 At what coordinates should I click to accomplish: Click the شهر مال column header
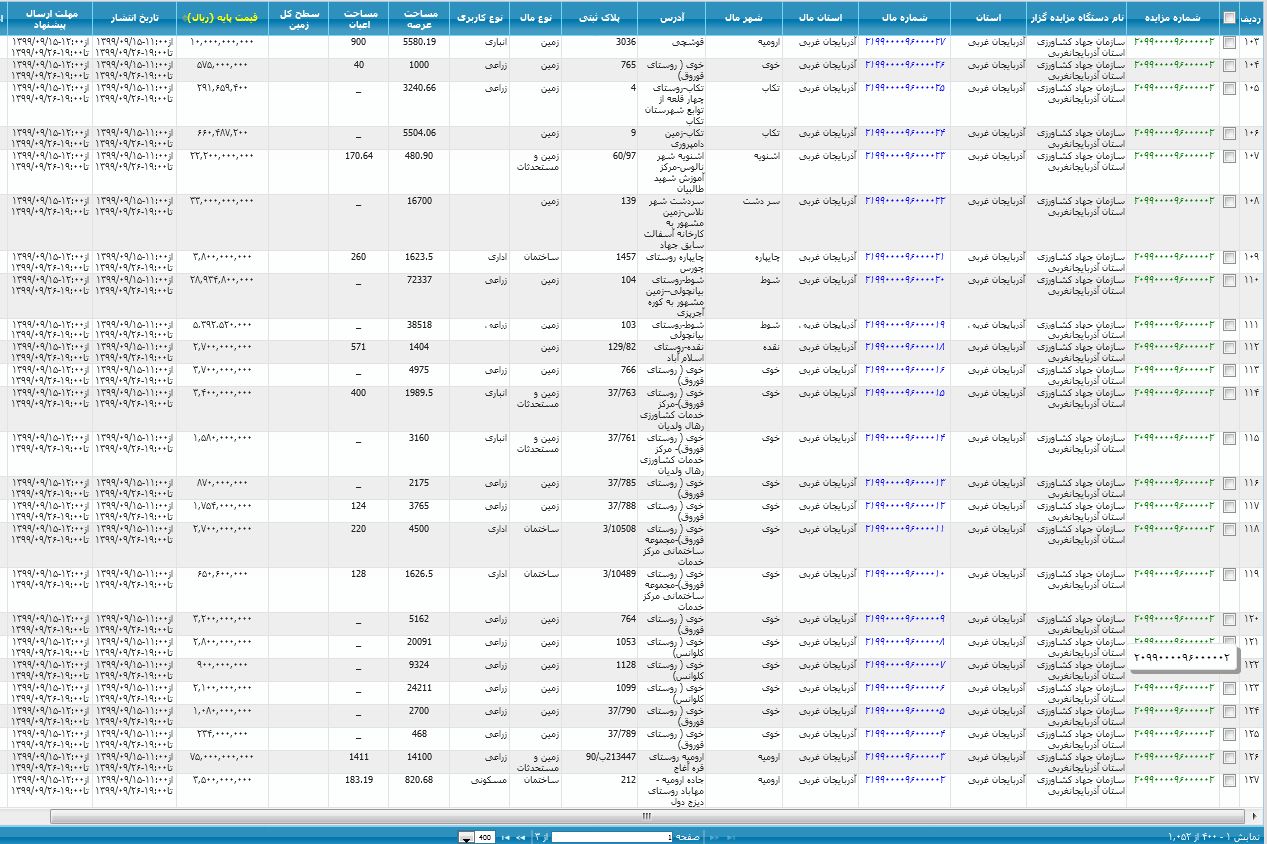743,18
